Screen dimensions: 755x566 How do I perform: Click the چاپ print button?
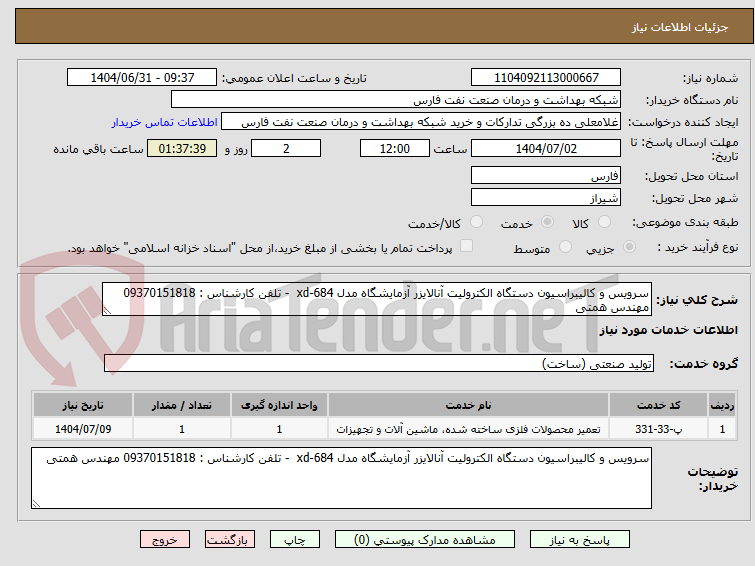click(295, 540)
